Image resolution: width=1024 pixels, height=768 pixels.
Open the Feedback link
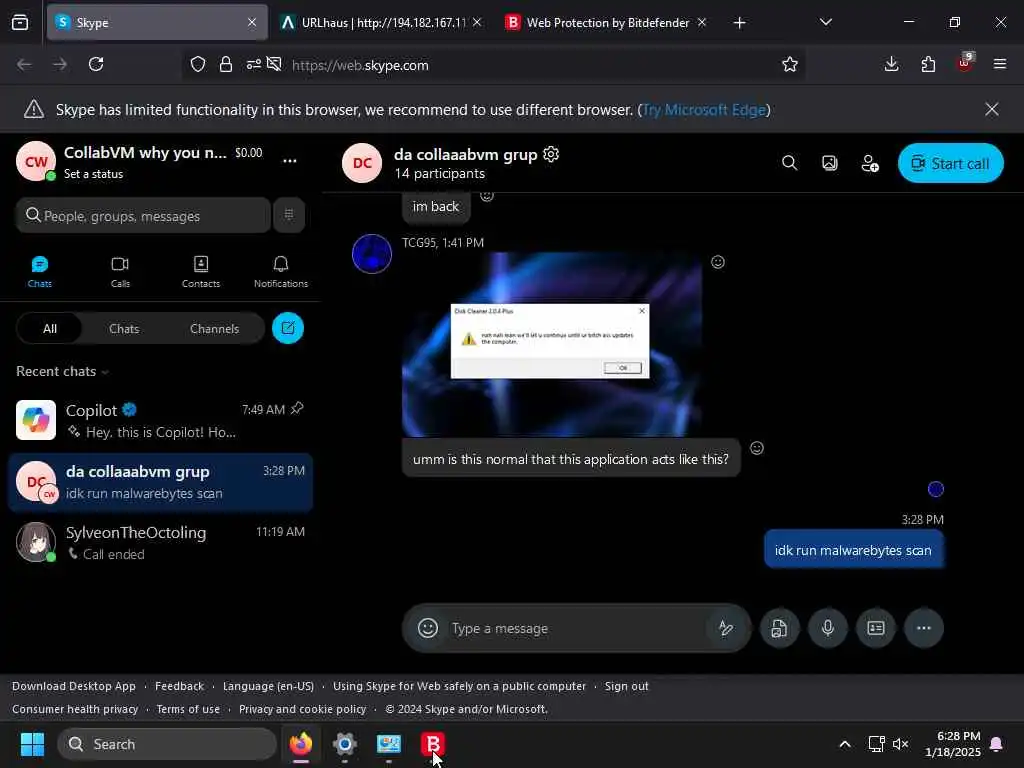pos(180,686)
